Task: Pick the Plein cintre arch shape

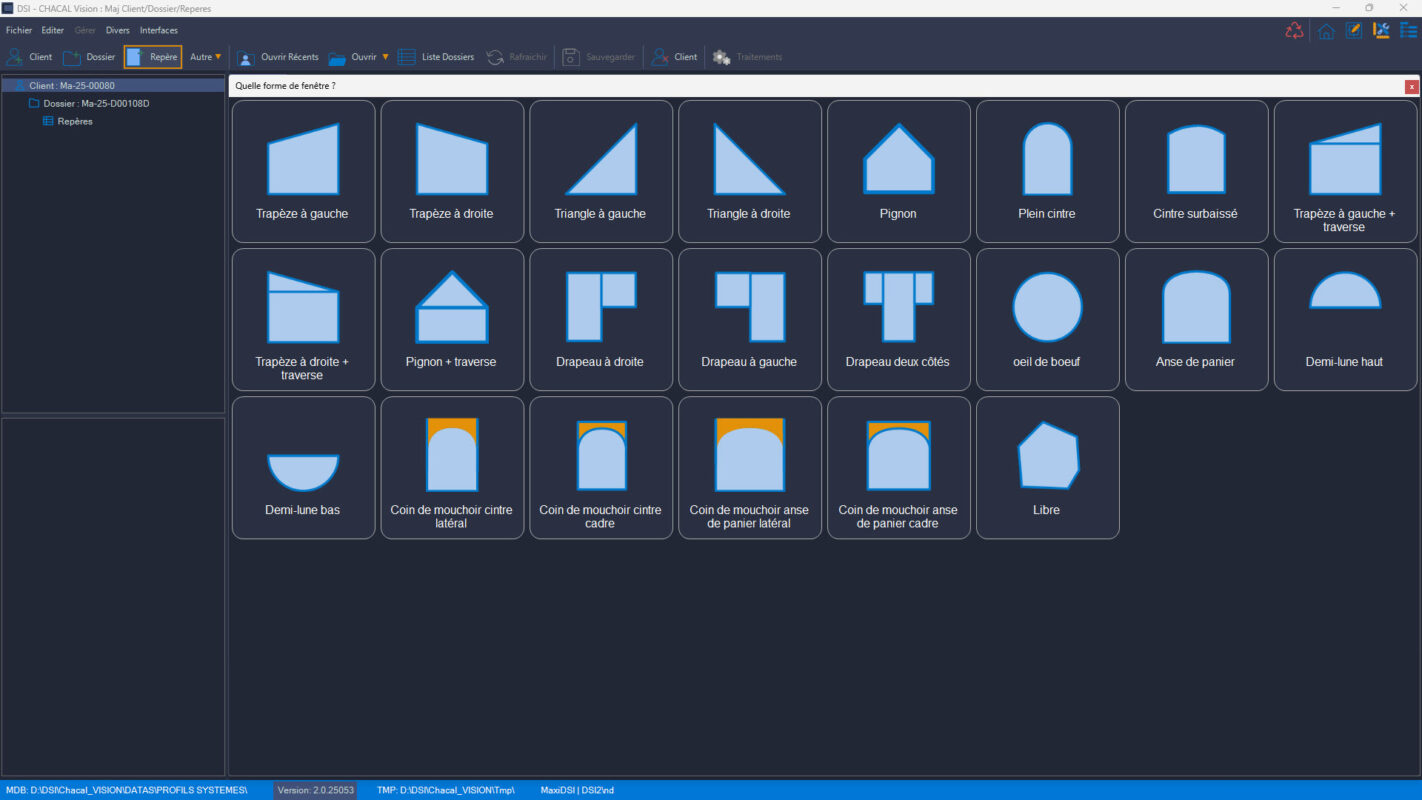Action: click(x=1048, y=171)
